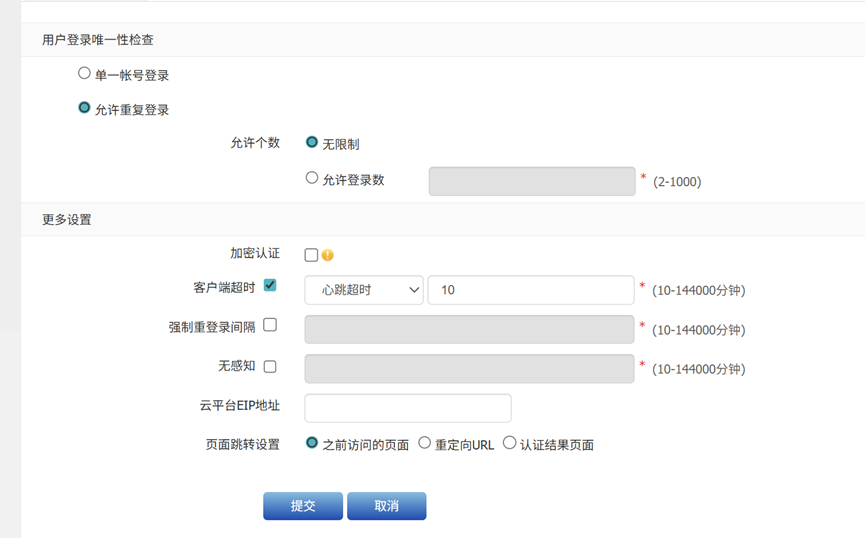This screenshot has width=865, height=538.
Task: Click the 强制重登录间隔 input field
Action: (x=469, y=329)
